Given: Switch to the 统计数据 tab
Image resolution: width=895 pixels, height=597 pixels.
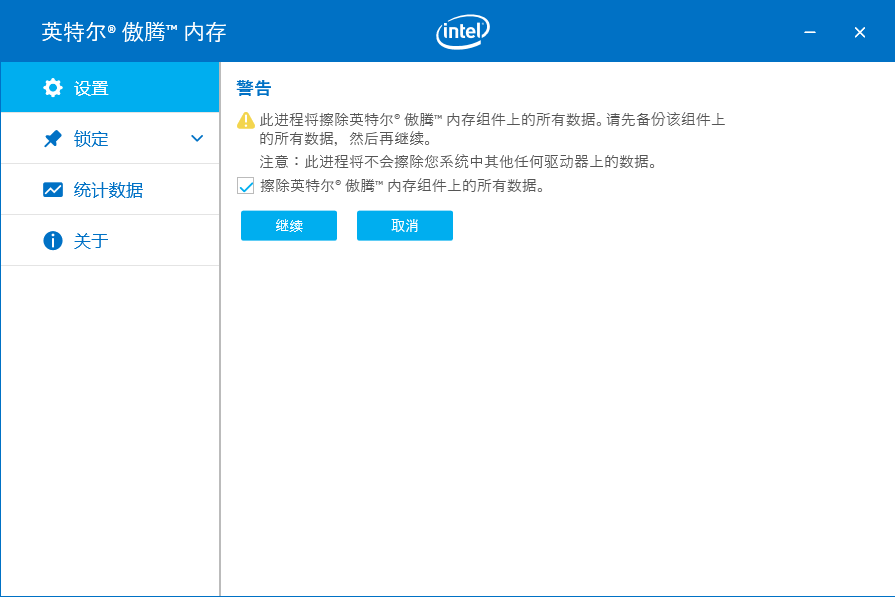Looking at the screenshot, I should tap(108, 190).
